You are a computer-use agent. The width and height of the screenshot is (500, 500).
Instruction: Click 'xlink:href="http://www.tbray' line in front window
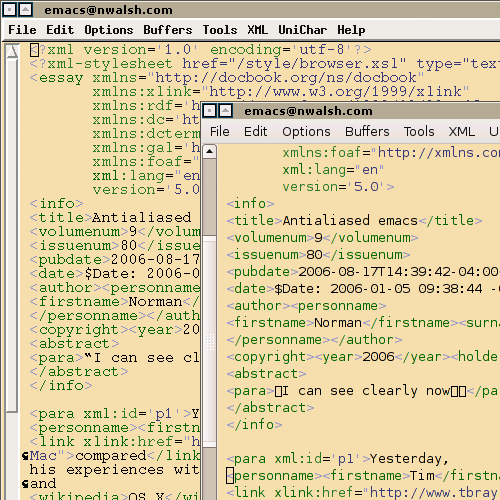tap(363, 493)
